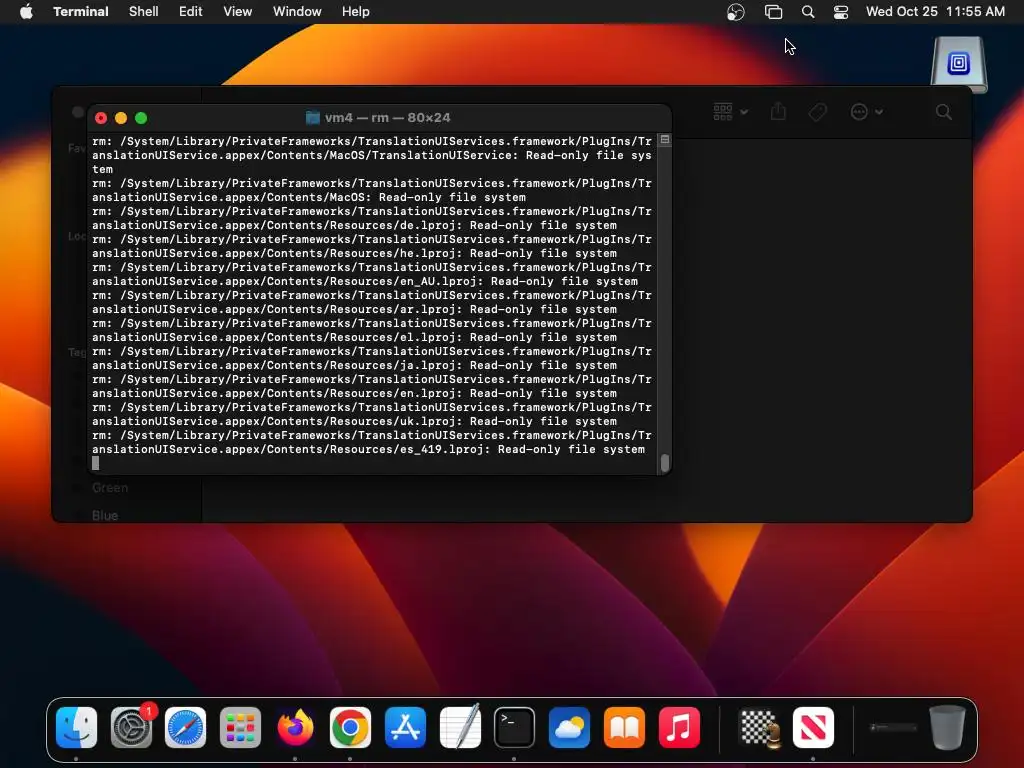Open the Terminal application menu

pos(81,12)
